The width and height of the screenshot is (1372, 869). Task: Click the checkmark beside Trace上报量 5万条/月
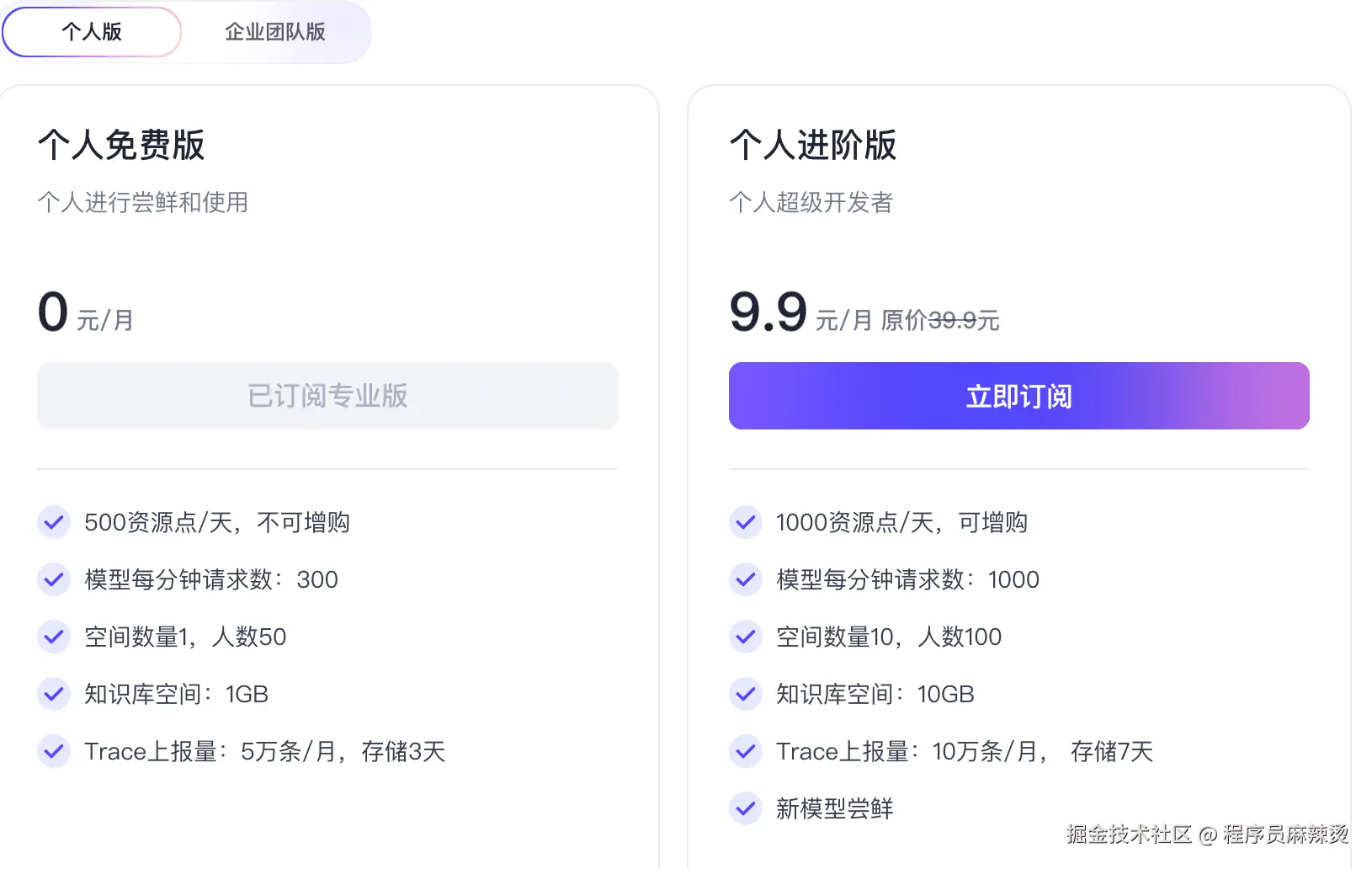coord(53,751)
